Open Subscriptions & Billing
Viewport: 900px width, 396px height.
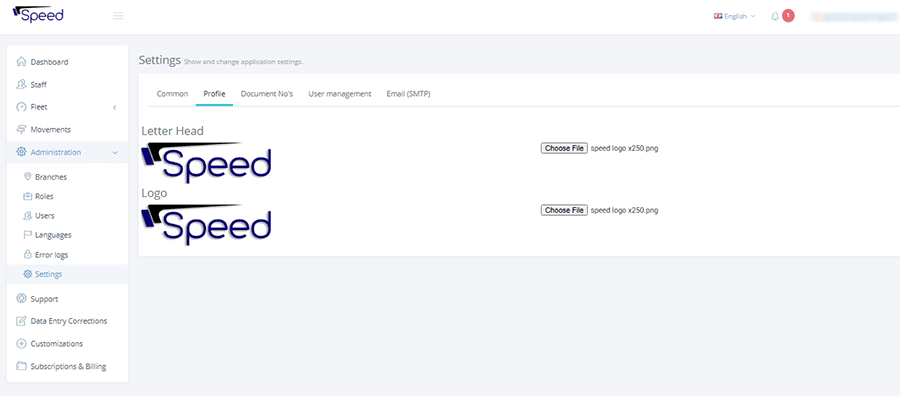coord(67,366)
